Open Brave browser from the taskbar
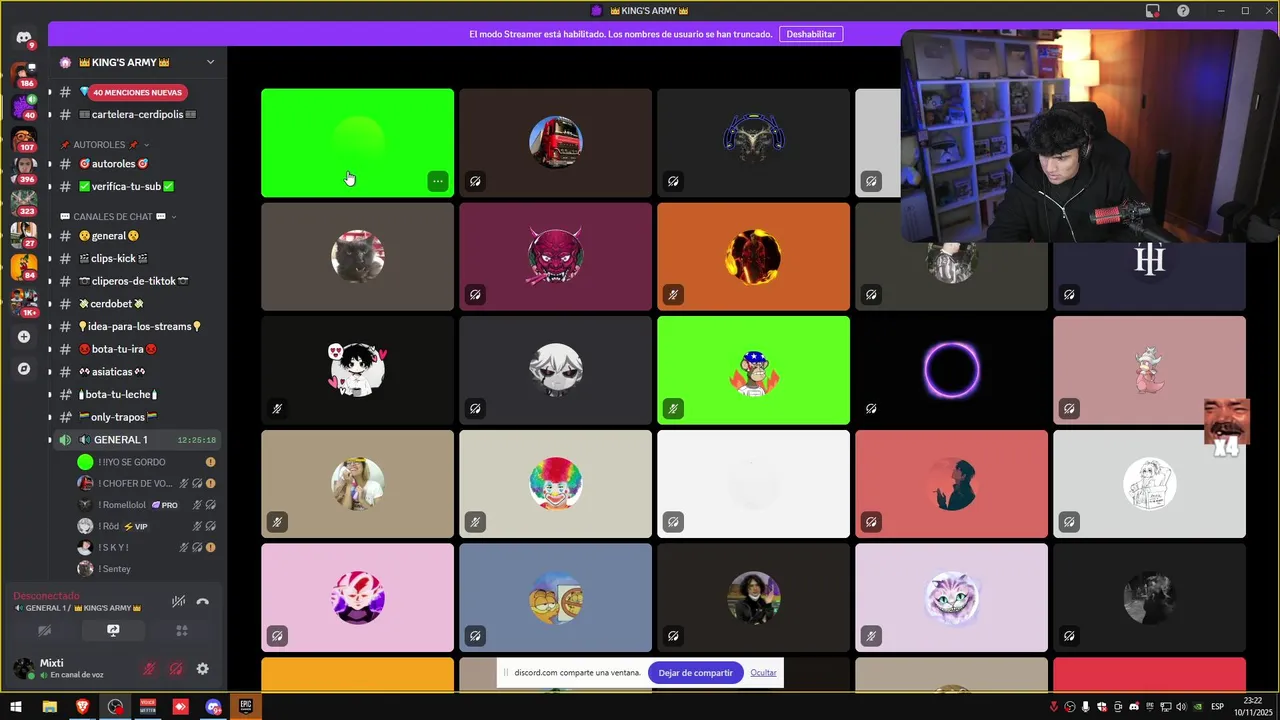Screen dimensions: 1280x720 point(82,707)
